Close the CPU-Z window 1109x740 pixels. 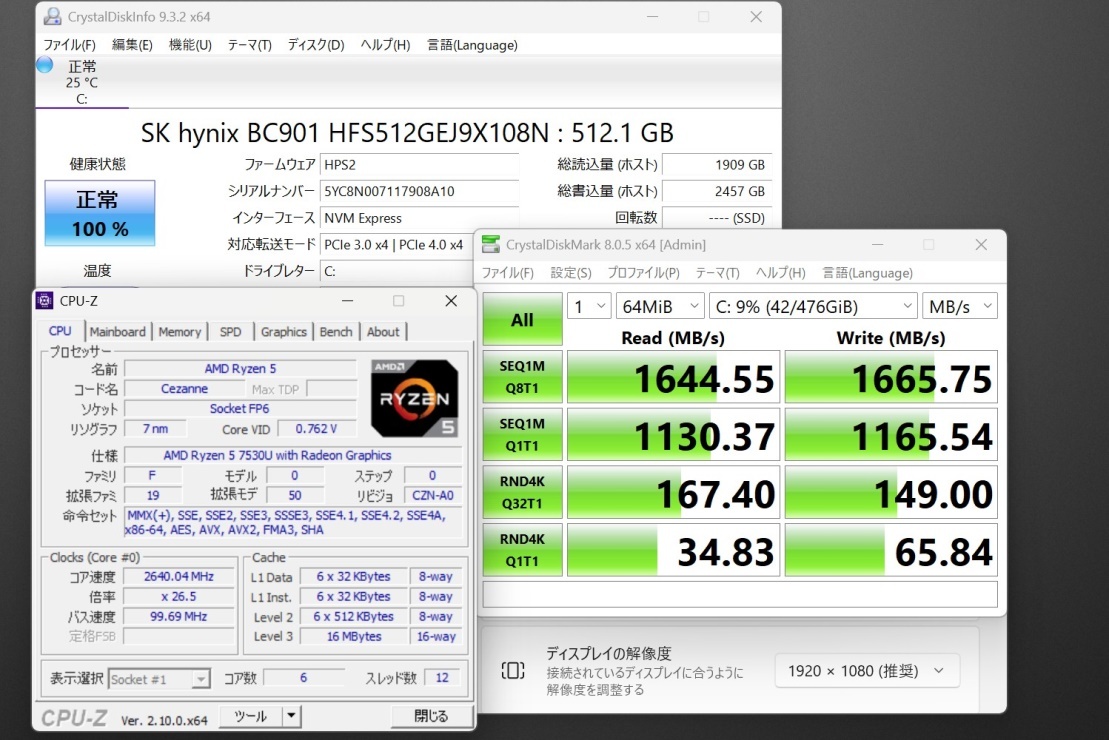[x=451, y=301]
